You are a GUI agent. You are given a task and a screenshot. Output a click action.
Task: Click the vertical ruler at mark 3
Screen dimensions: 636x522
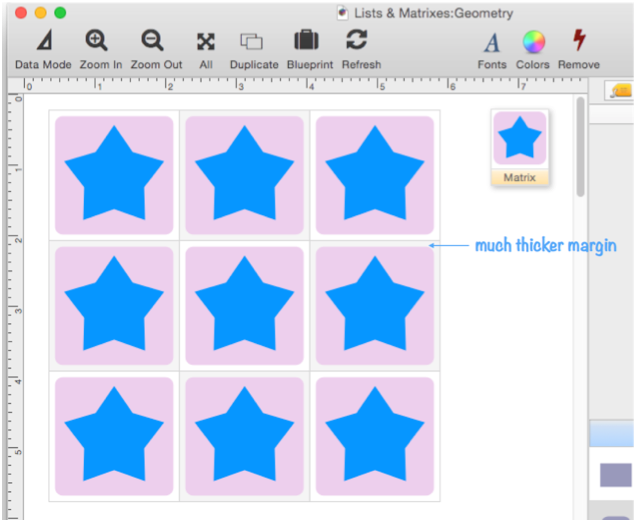tap(16, 310)
